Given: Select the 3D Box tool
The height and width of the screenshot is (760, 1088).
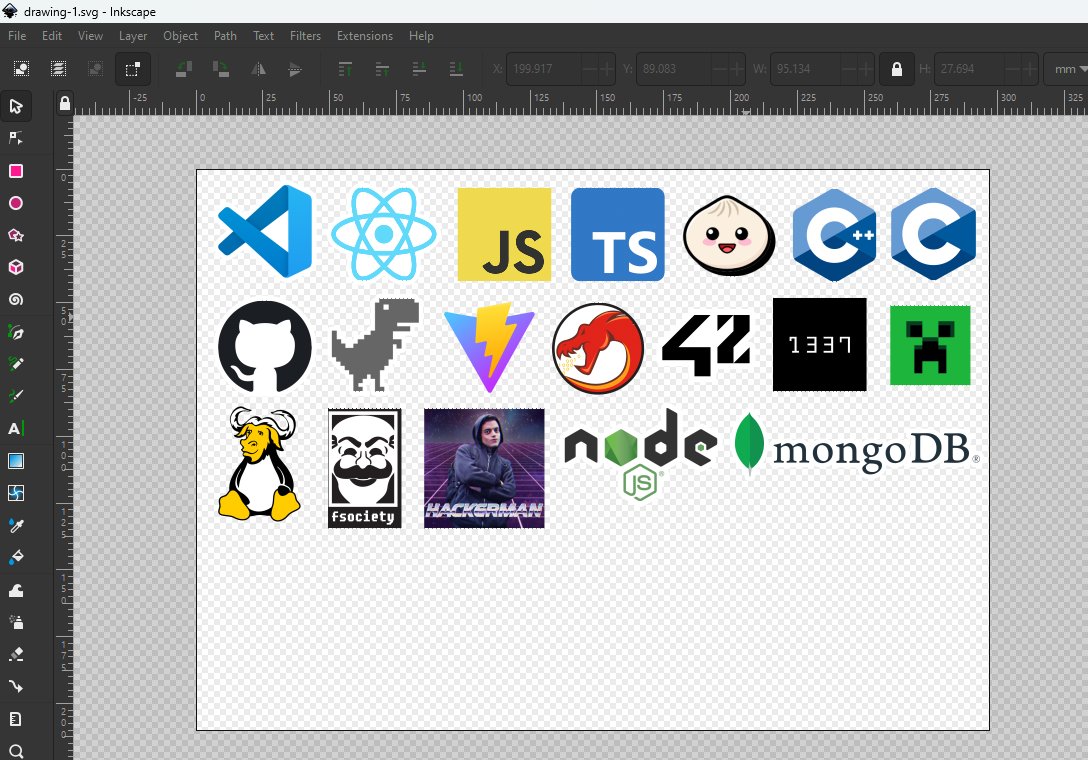Looking at the screenshot, I should [16, 267].
